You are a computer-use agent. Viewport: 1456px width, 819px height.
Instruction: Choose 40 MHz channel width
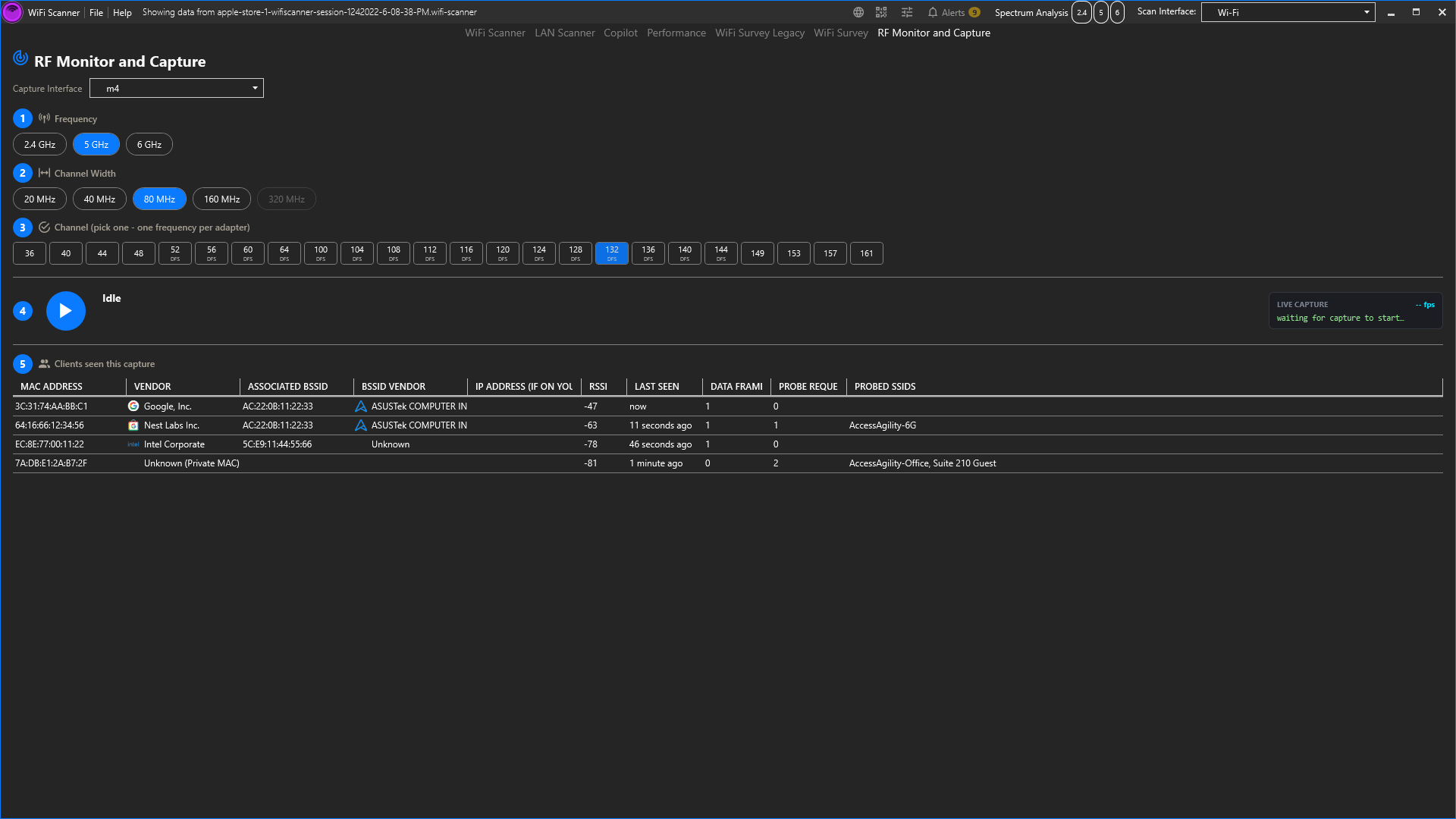(99, 199)
